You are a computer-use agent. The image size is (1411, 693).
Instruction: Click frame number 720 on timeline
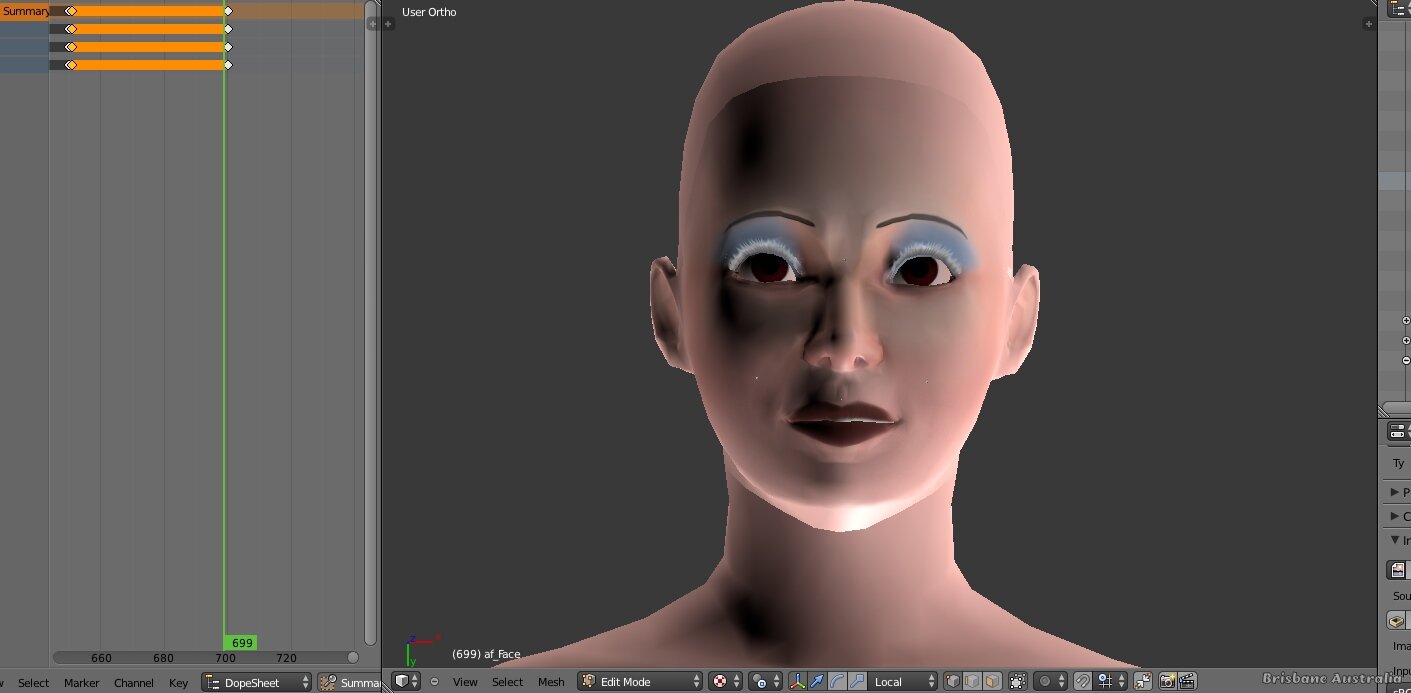pyautogui.click(x=286, y=658)
